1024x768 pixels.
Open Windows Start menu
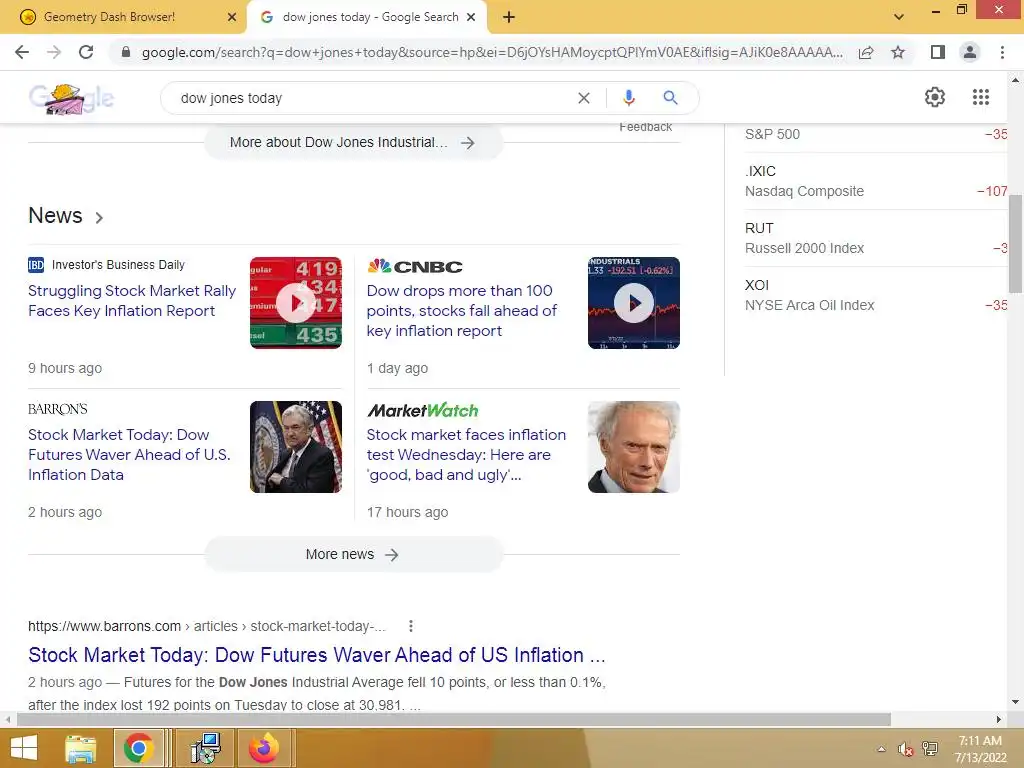tap(24, 748)
